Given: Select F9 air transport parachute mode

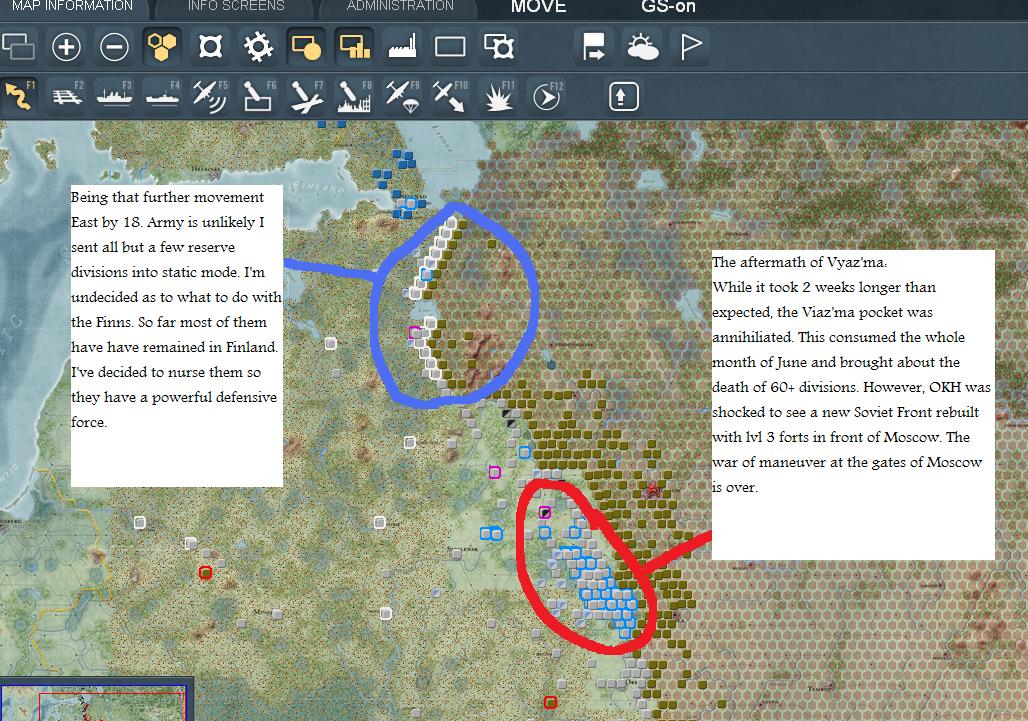Looking at the screenshot, I should pos(403,96).
